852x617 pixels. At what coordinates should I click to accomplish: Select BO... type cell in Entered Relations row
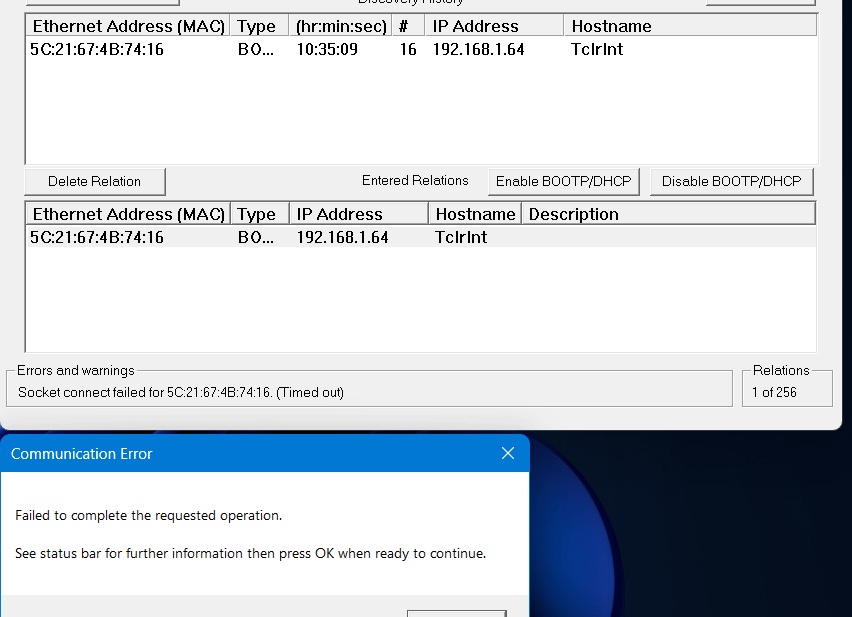click(x=256, y=237)
